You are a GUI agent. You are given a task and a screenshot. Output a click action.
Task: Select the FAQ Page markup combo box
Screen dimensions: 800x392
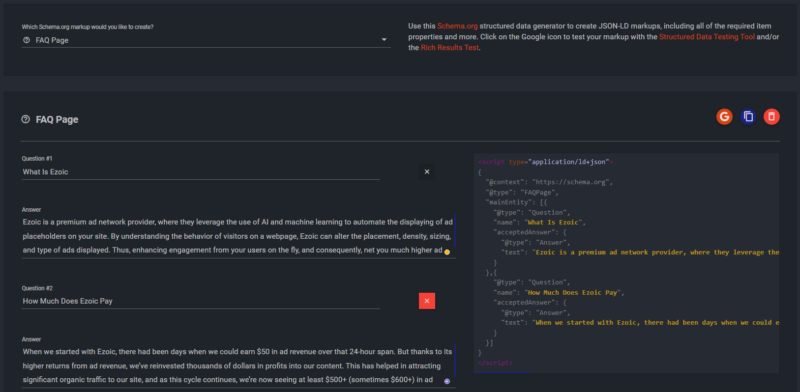click(x=206, y=40)
